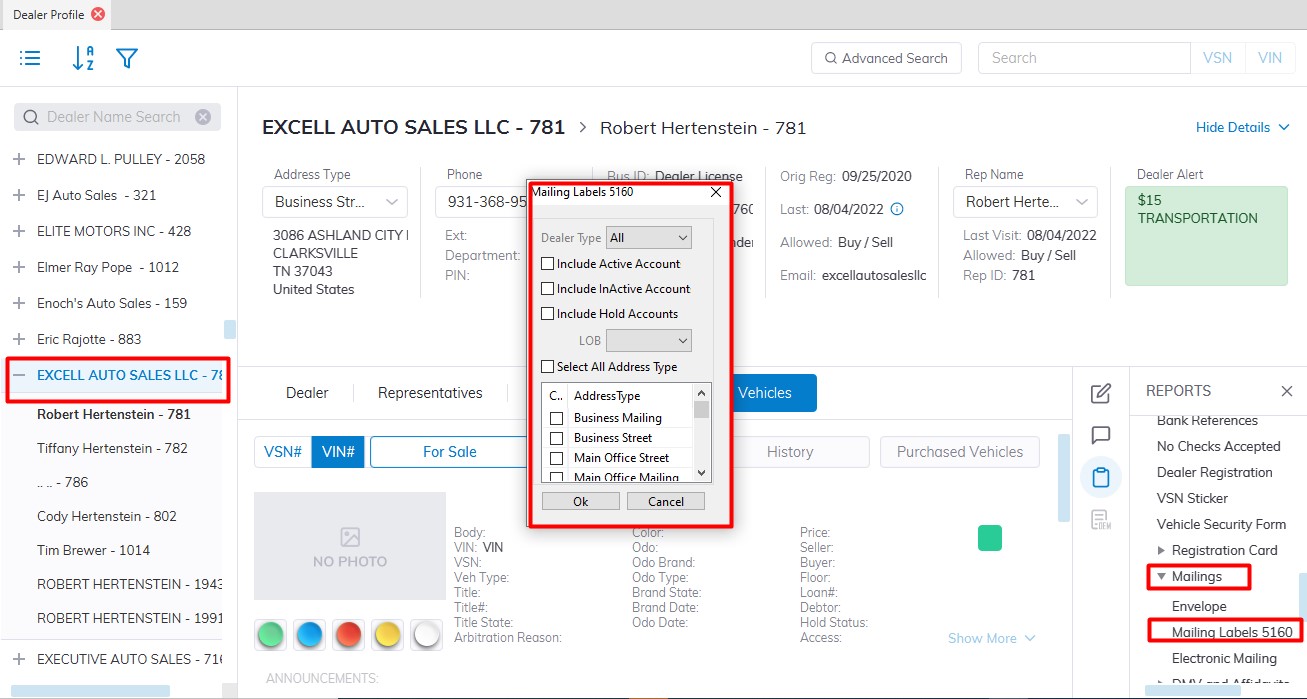Screen dimensions: 1307x699
Task: Expand the Registration Card report node
Action: tap(1161, 550)
